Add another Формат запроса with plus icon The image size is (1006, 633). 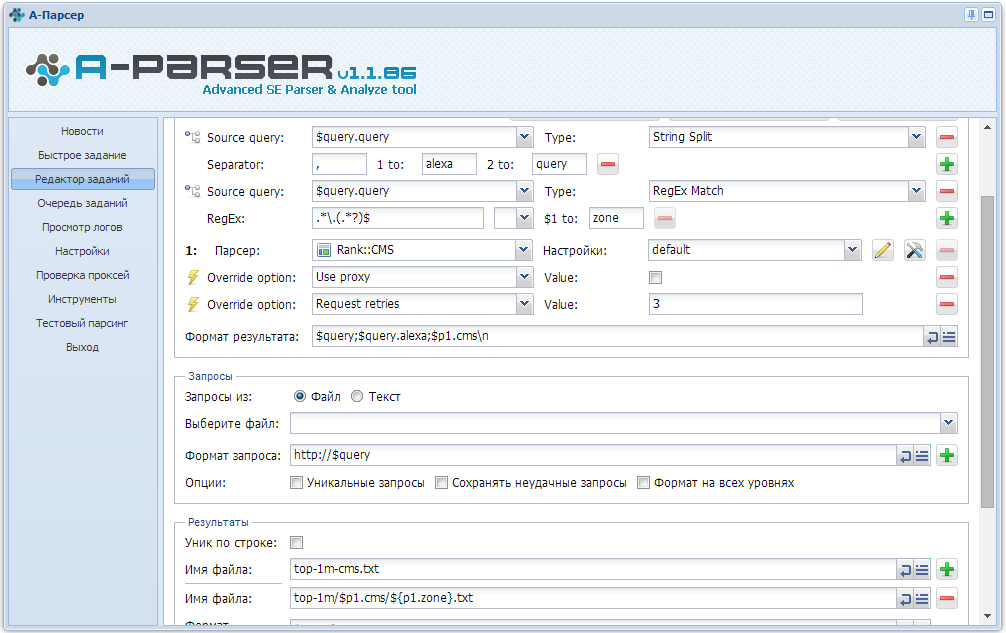click(x=946, y=455)
